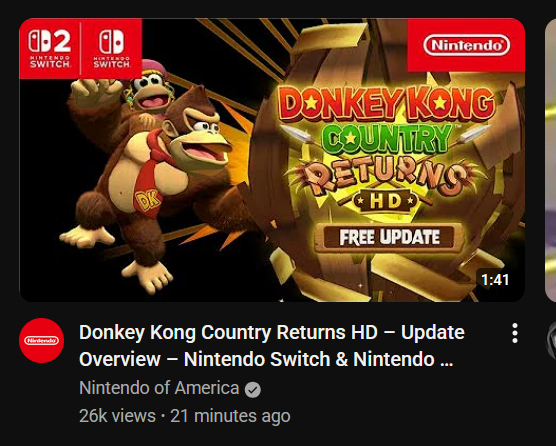
Task: Click Donkey Kong's face in the thumbnail
Action: pyautogui.click(x=197, y=136)
